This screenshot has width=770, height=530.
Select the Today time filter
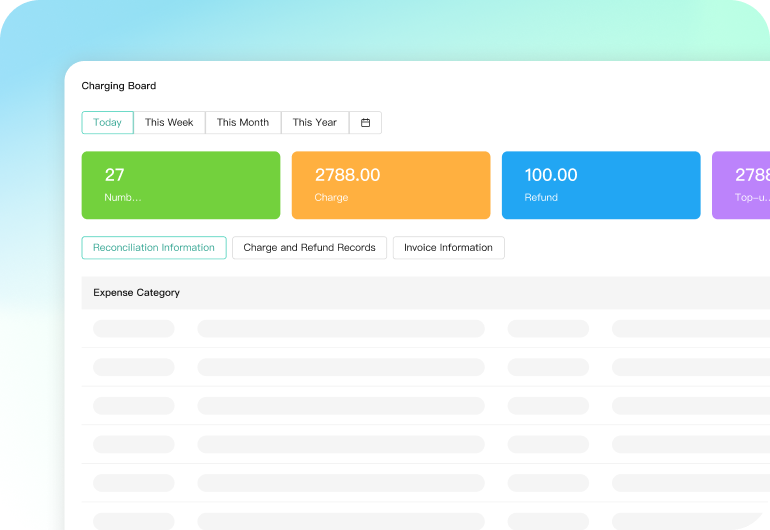click(x=107, y=123)
